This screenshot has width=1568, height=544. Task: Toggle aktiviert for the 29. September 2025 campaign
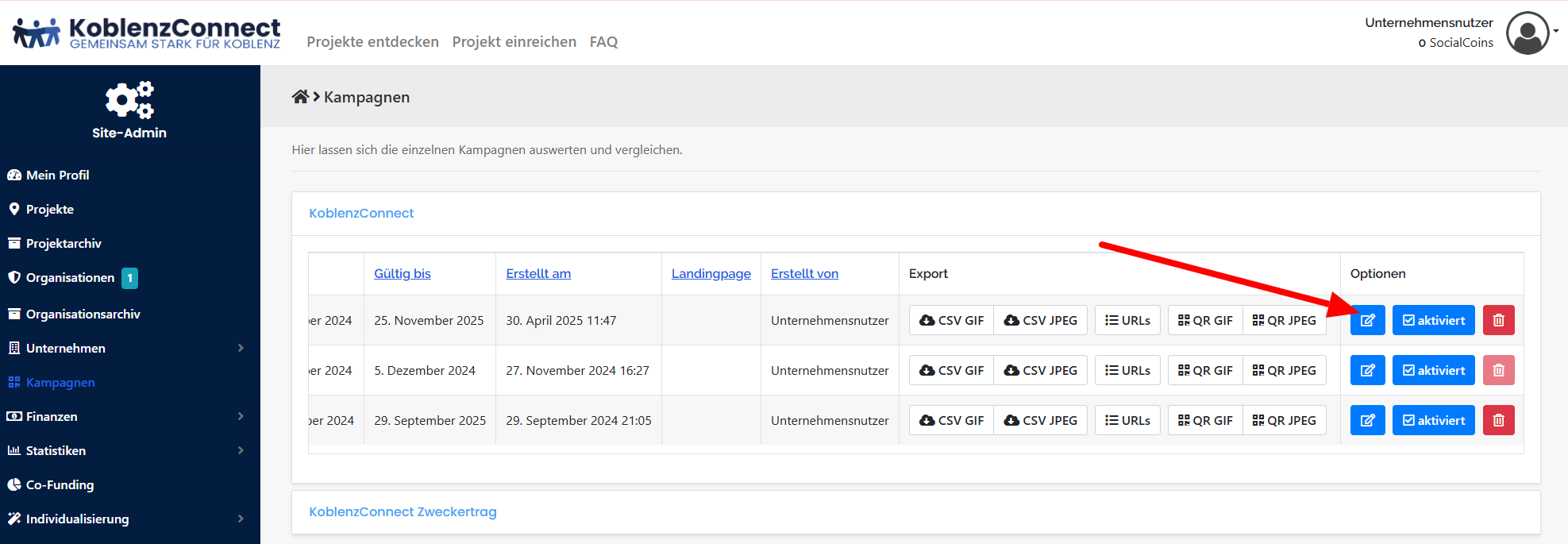[x=1433, y=420]
